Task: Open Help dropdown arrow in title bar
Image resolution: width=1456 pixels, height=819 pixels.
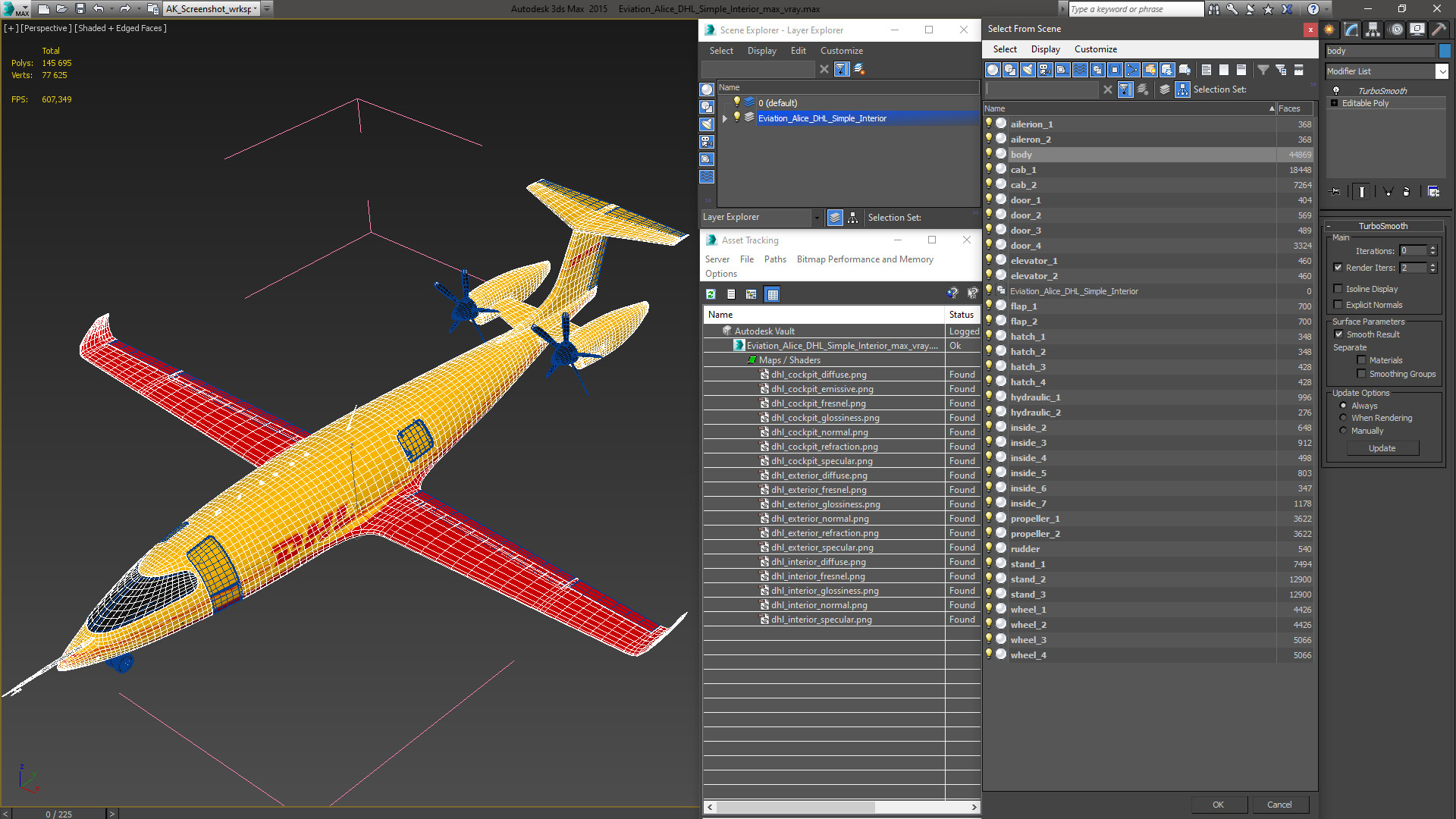Action: tap(1326, 9)
